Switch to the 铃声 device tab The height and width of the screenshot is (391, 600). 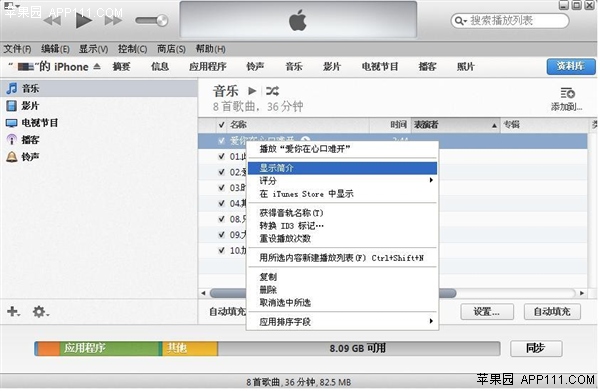point(255,67)
